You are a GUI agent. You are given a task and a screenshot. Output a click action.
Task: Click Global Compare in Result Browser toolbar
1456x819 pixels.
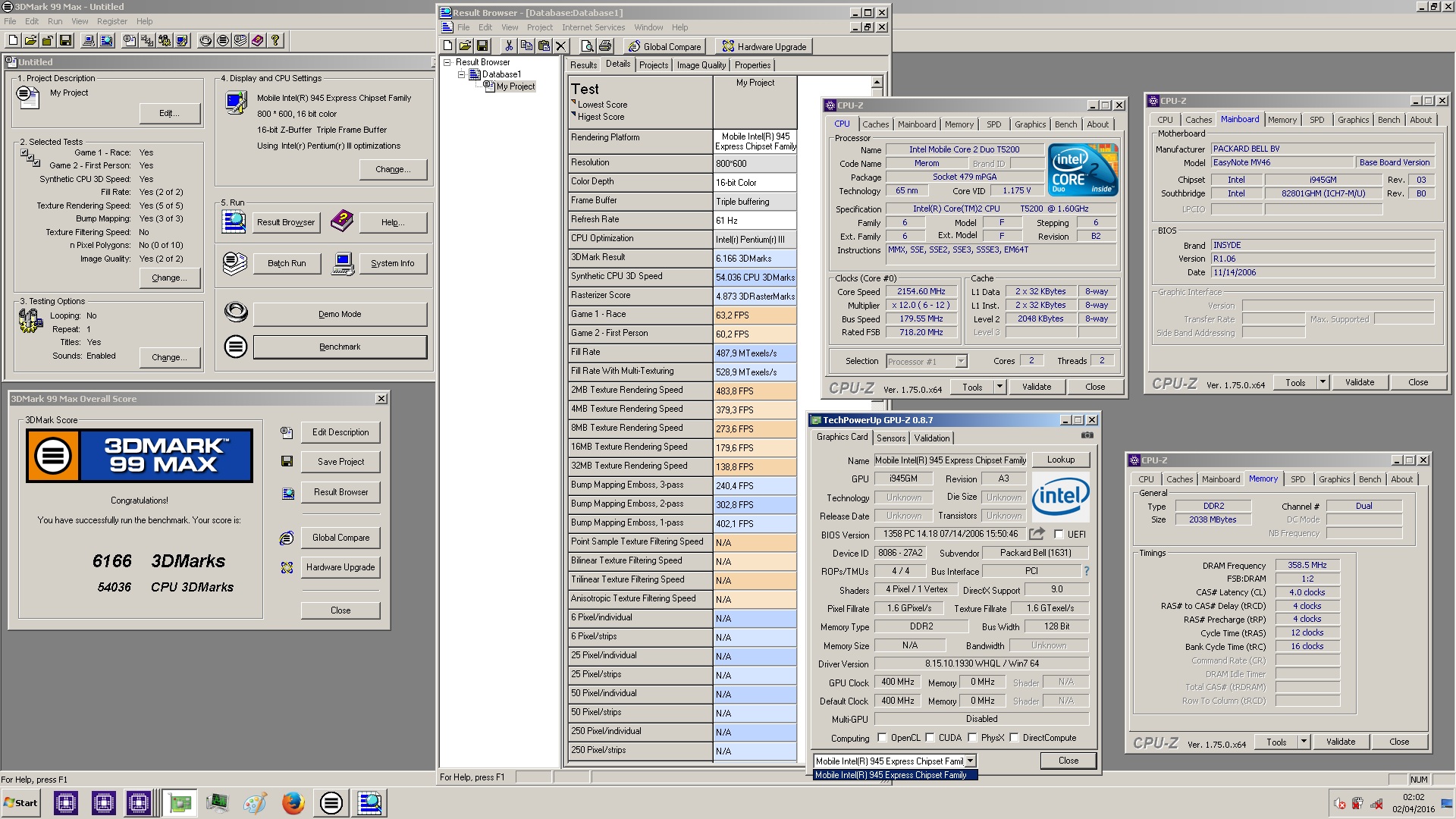coord(665,46)
